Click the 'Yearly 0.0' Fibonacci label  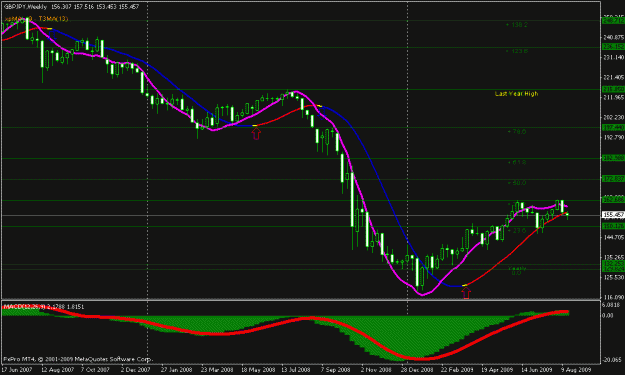[x=517, y=271]
